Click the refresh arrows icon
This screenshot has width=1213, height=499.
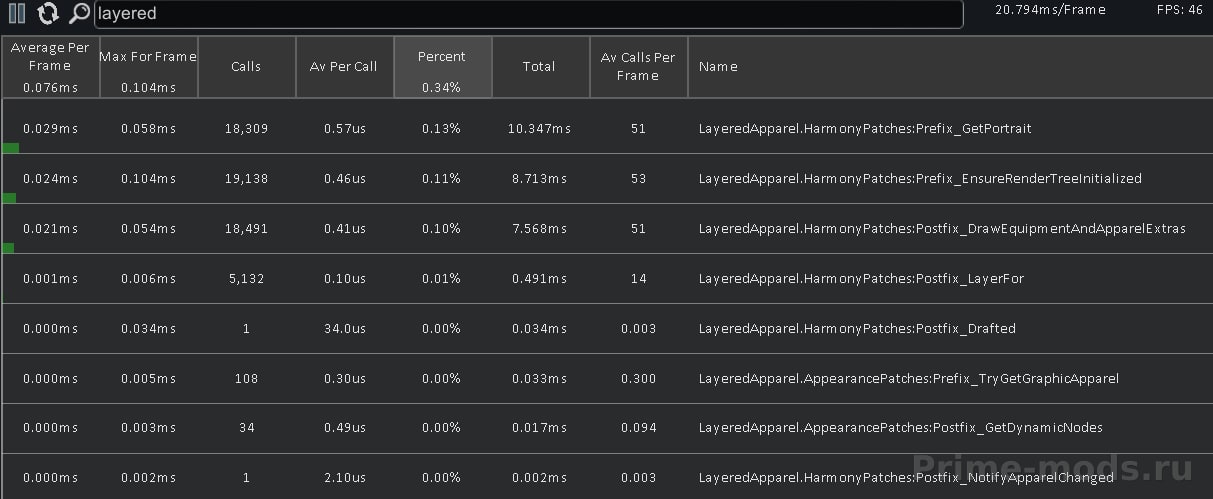point(48,13)
